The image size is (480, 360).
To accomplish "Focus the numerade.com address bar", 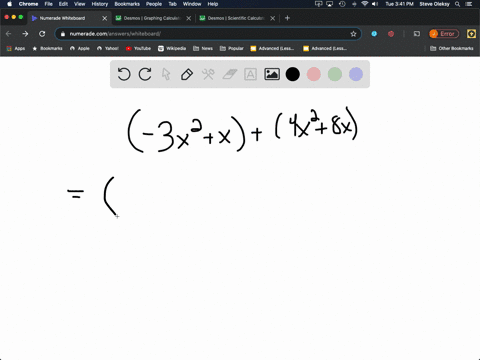I will click(208, 34).
